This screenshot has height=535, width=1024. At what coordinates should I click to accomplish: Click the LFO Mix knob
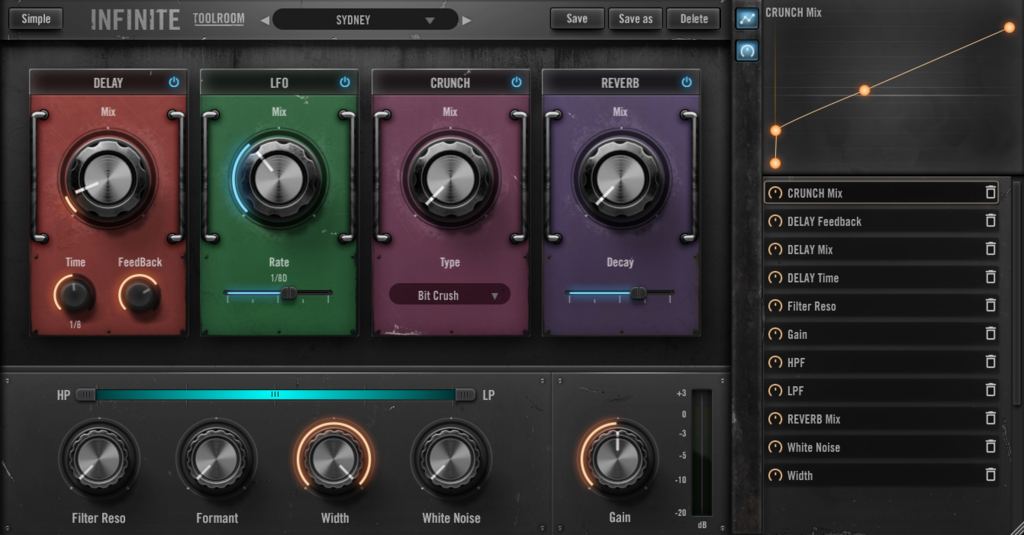(280, 178)
